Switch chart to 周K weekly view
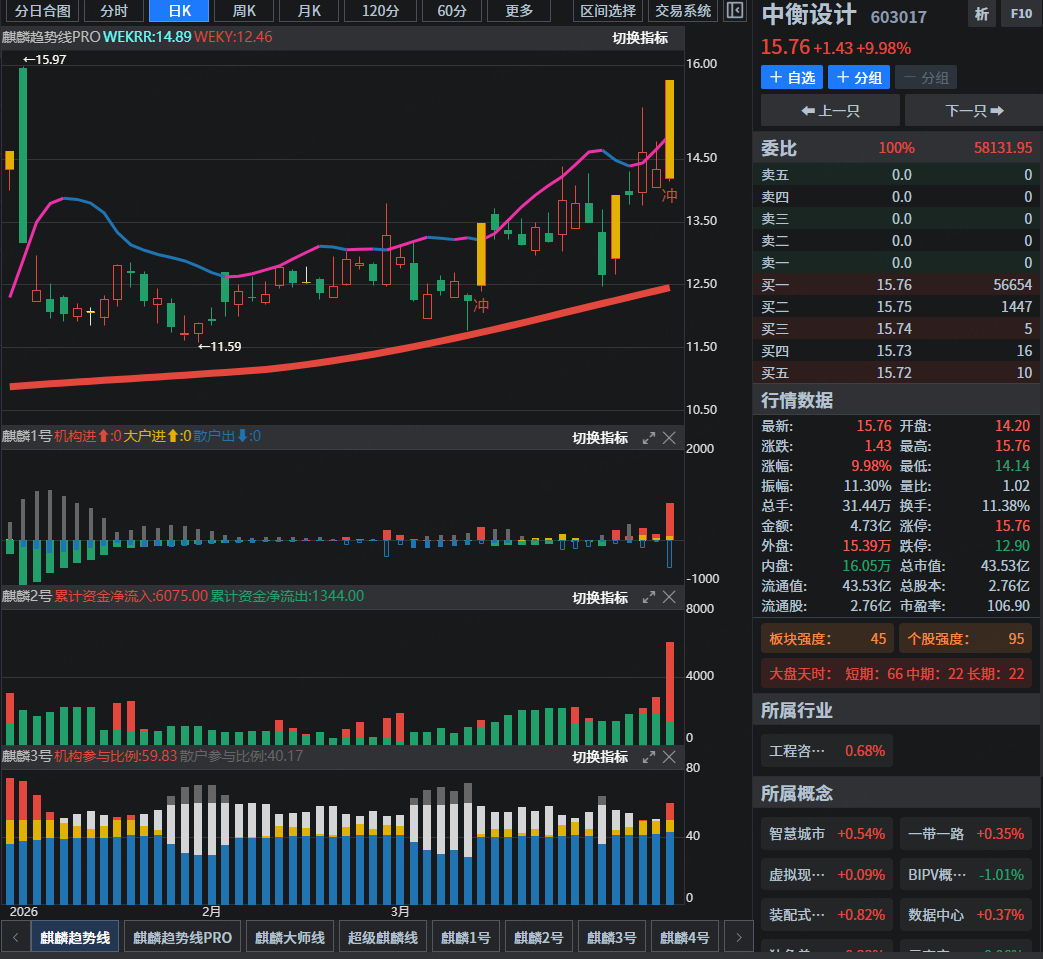The height and width of the screenshot is (959, 1043). [243, 11]
